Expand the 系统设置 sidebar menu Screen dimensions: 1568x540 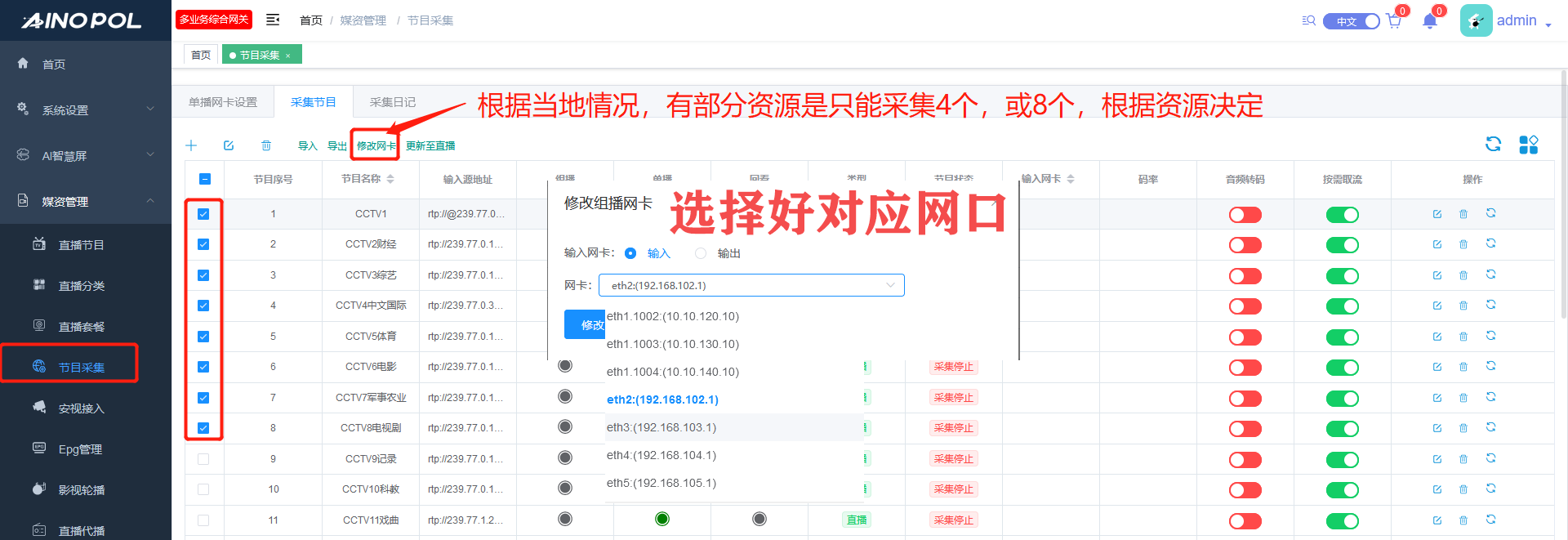[86, 110]
